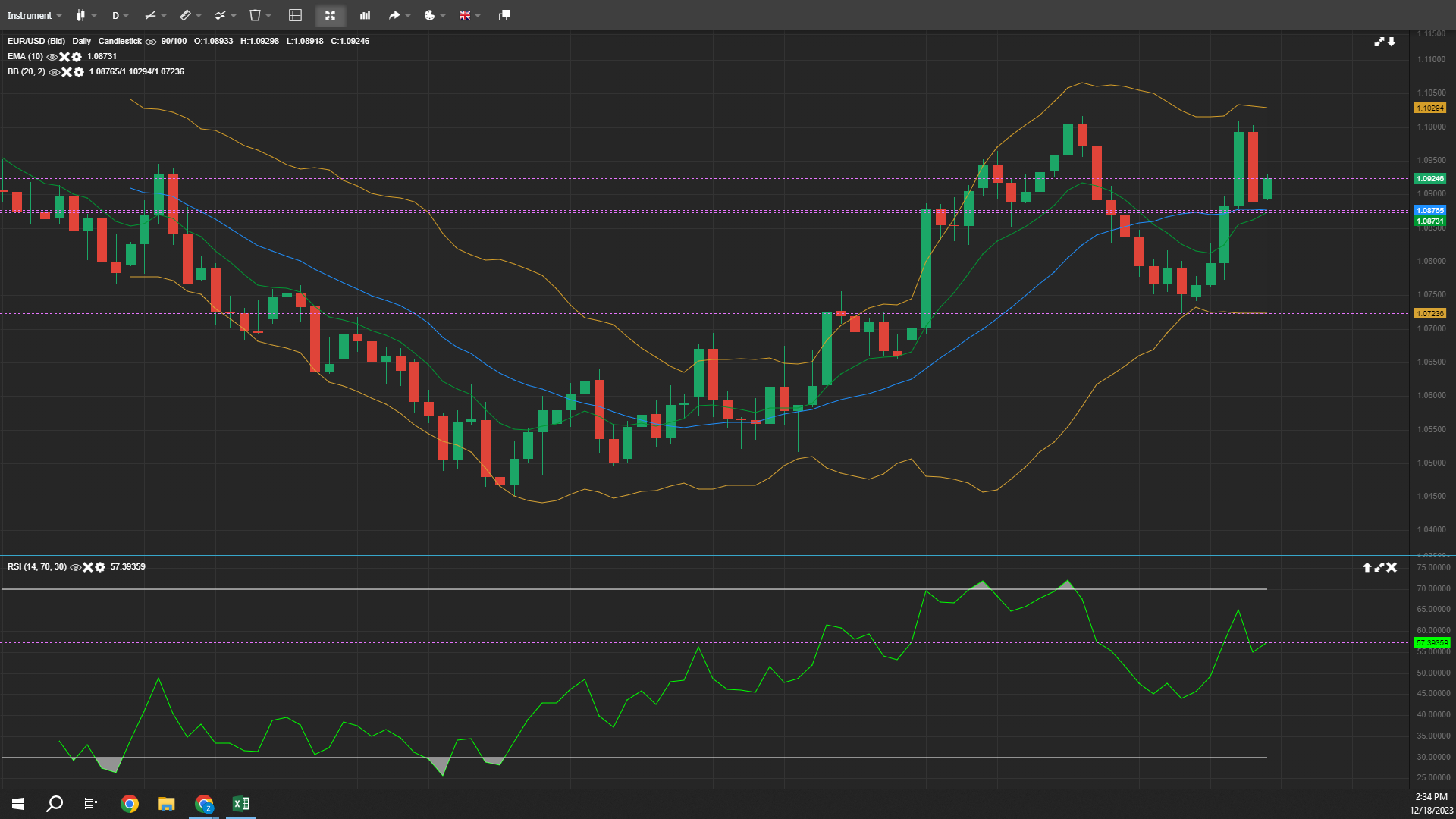Expand the ruler measurement tools menu
The image size is (1456, 819).
point(199,15)
